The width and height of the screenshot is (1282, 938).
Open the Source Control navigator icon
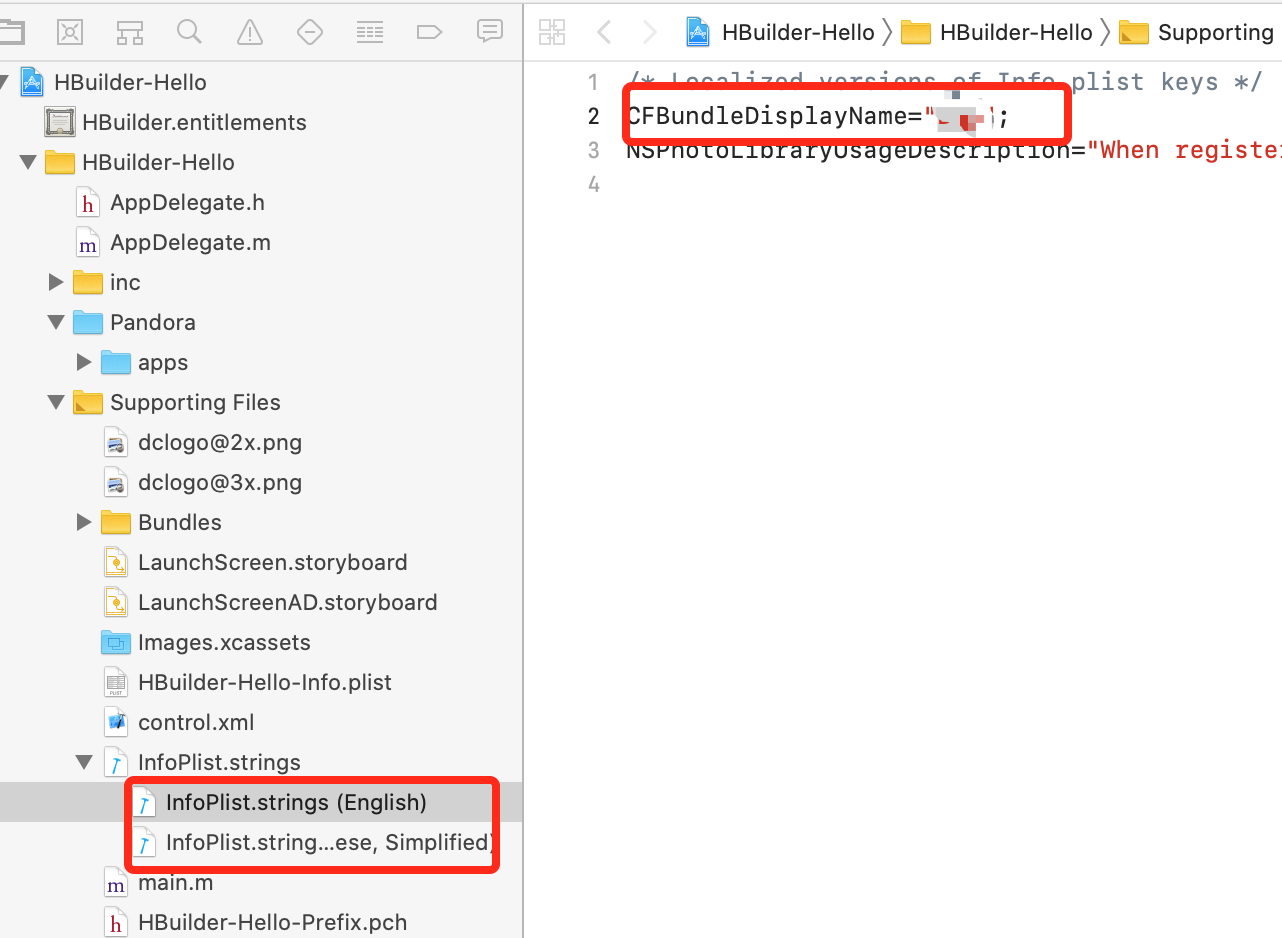(70, 32)
